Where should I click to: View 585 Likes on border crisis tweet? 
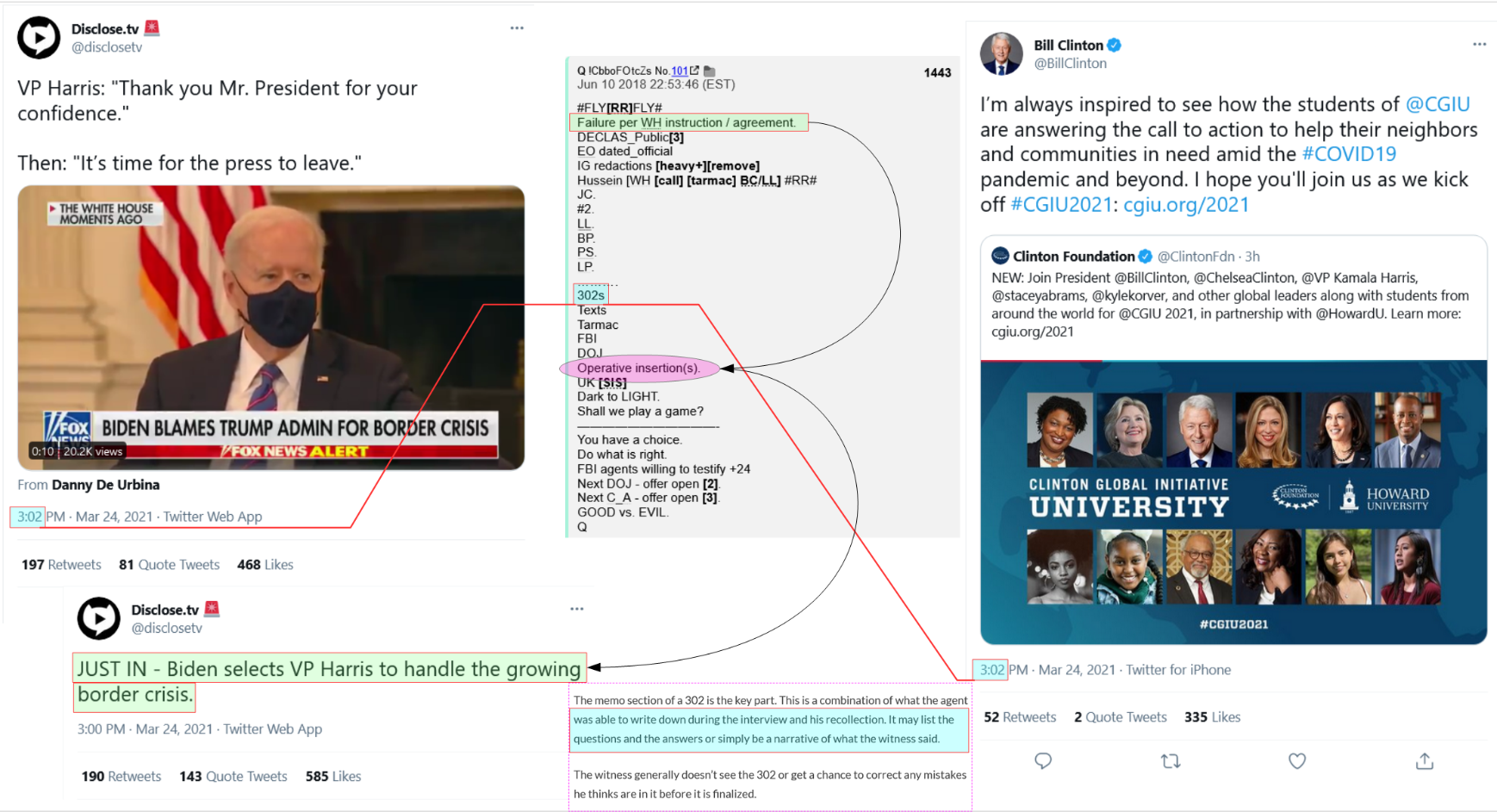tap(333, 777)
